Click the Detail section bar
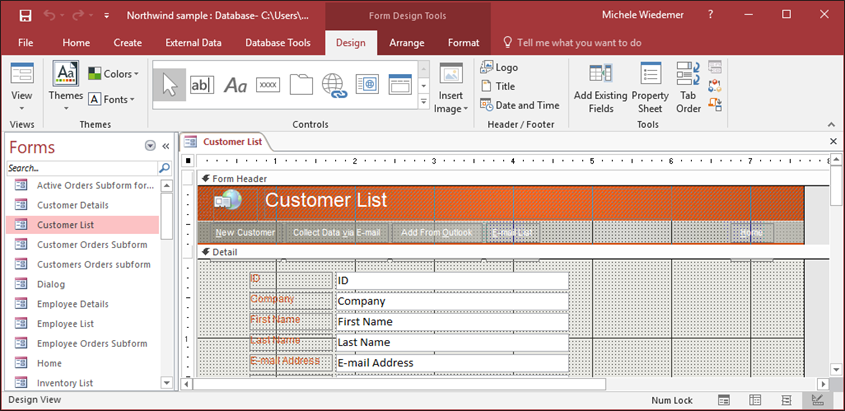 coord(512,252)
